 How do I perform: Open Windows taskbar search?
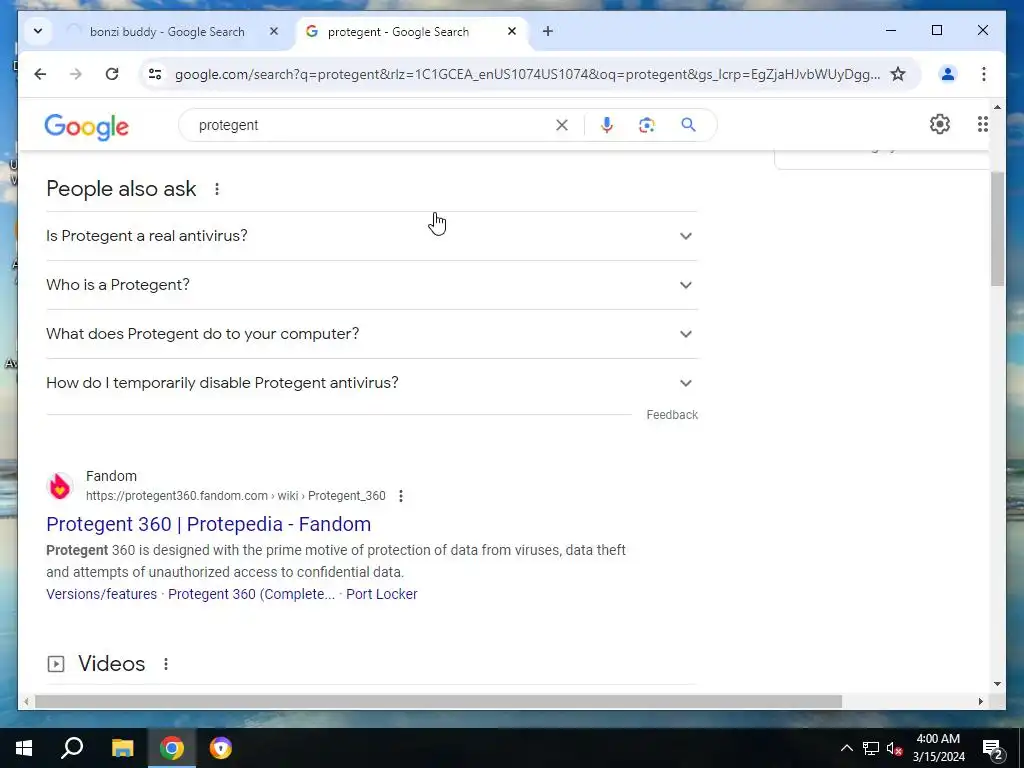[72, 748]
